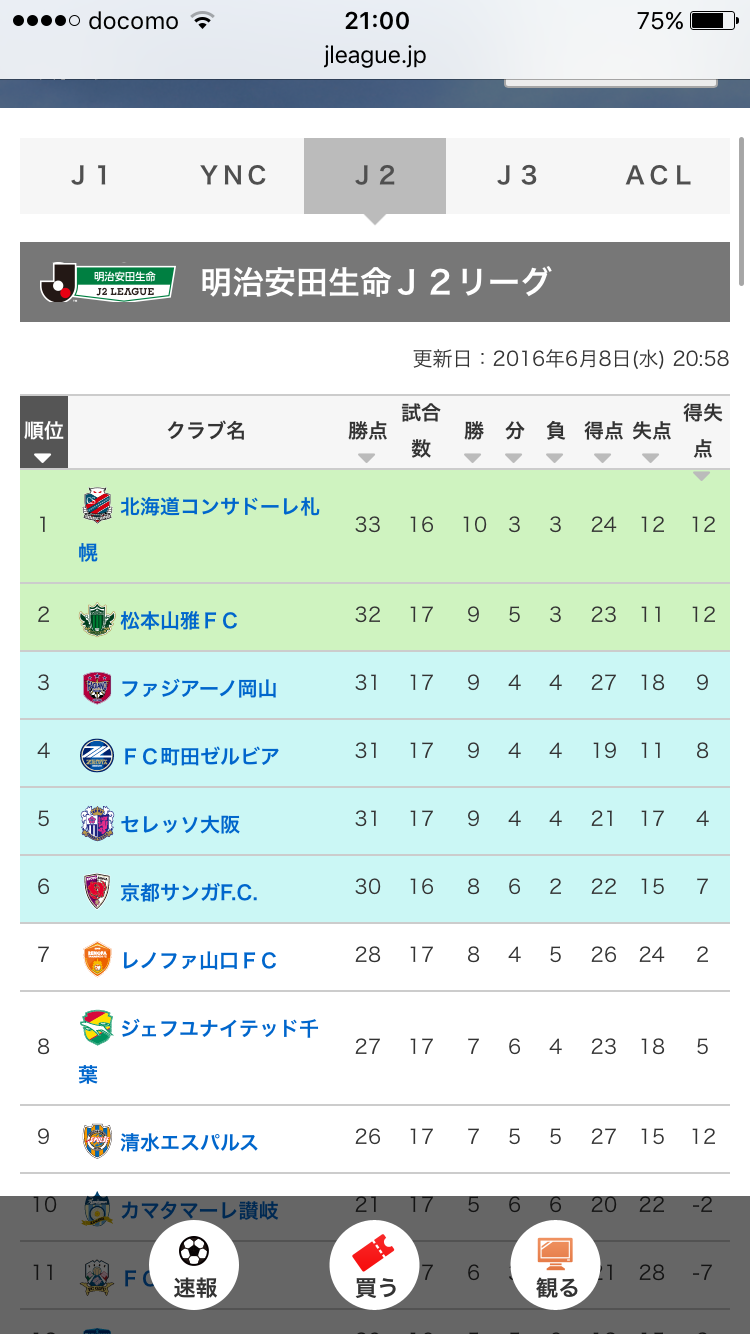The image size is (750, 1334).
Task: Tap the Kyoto Sanga F.C. crest icon
Action: pyautogui.click(x=97, y=891)
